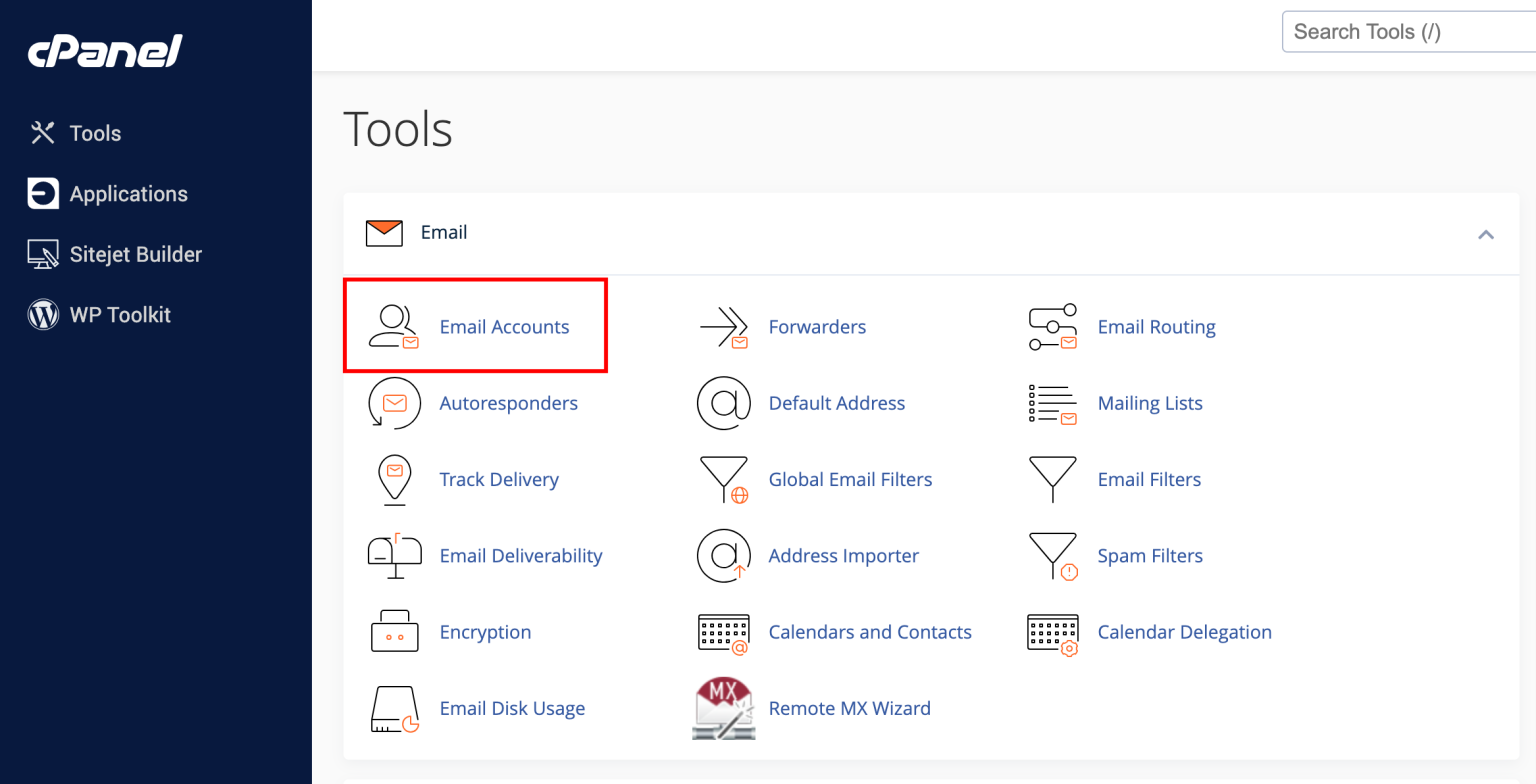The width and height of the screenshot is (1536, 784).
Task: Select the Track Delivery pin icon
Action: [x=395, y=480]
